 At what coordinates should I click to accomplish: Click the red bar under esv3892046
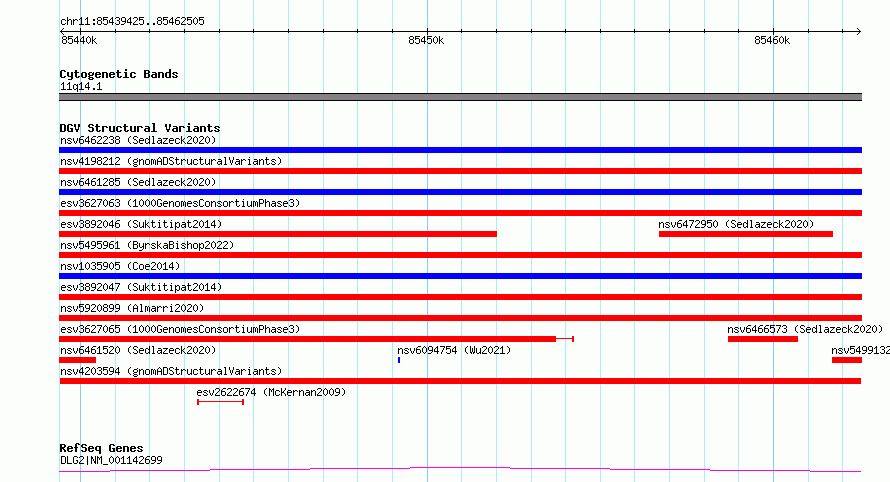click(278, 234)
